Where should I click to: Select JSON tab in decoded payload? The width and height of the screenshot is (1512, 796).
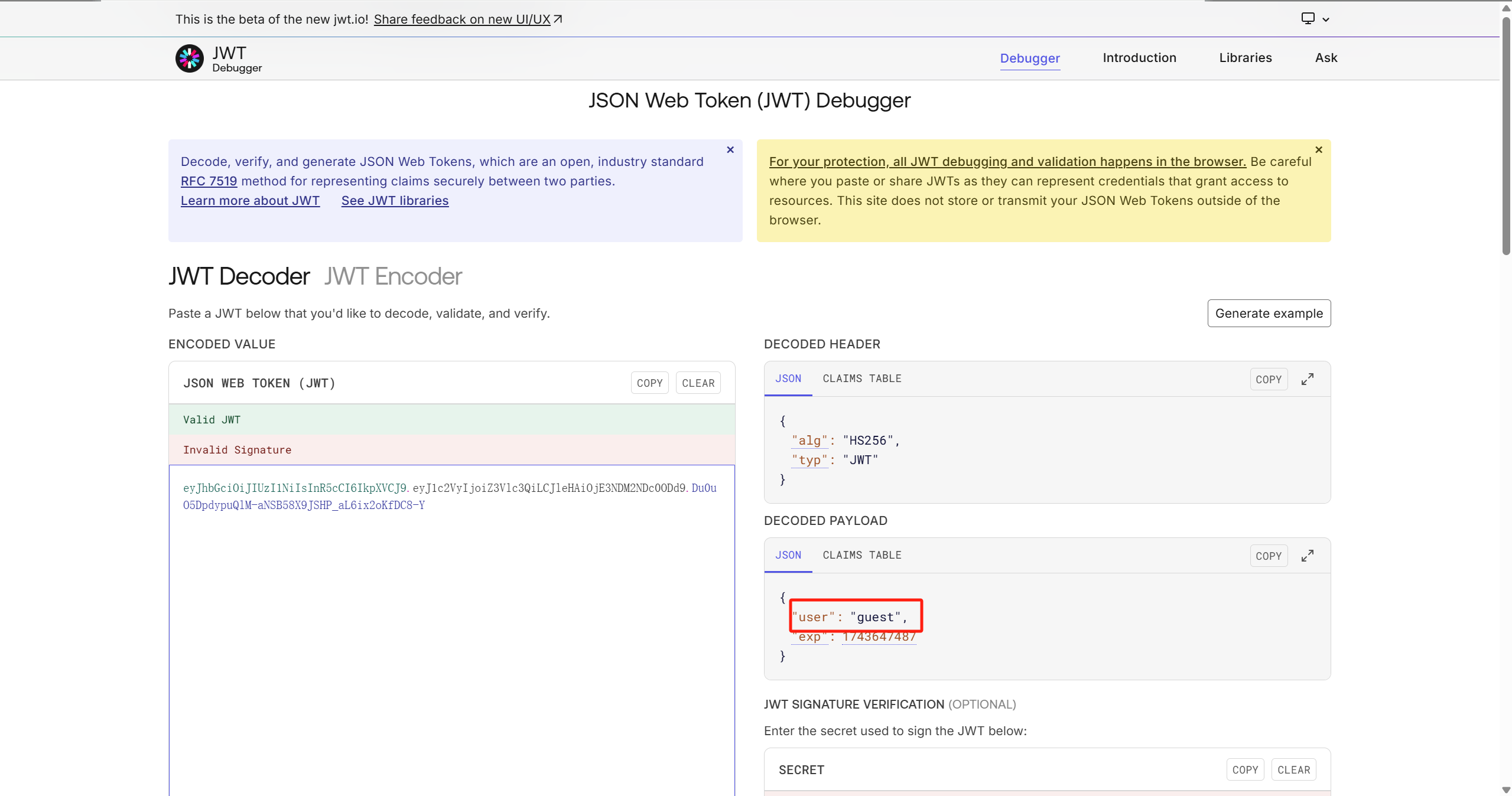tap(788, 555)
